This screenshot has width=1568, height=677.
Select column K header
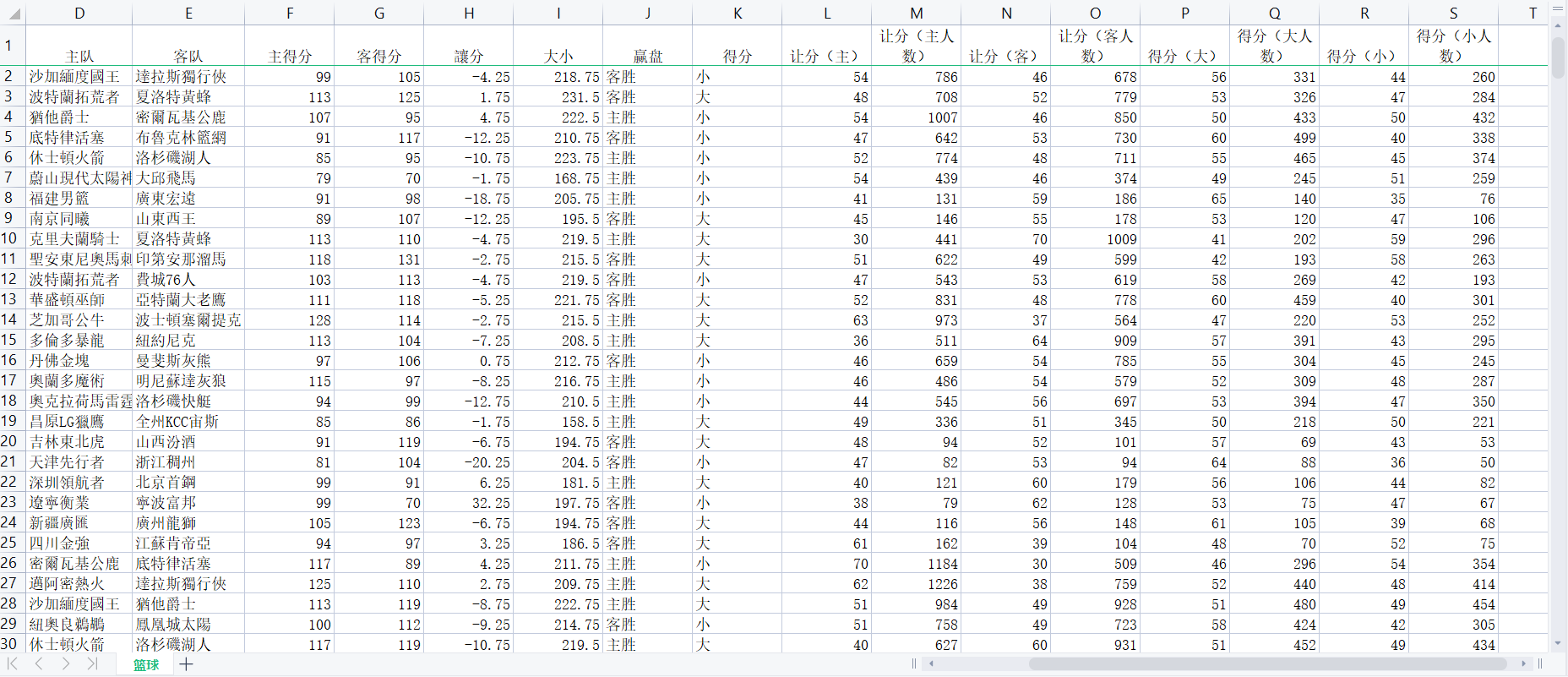[738, 14]
